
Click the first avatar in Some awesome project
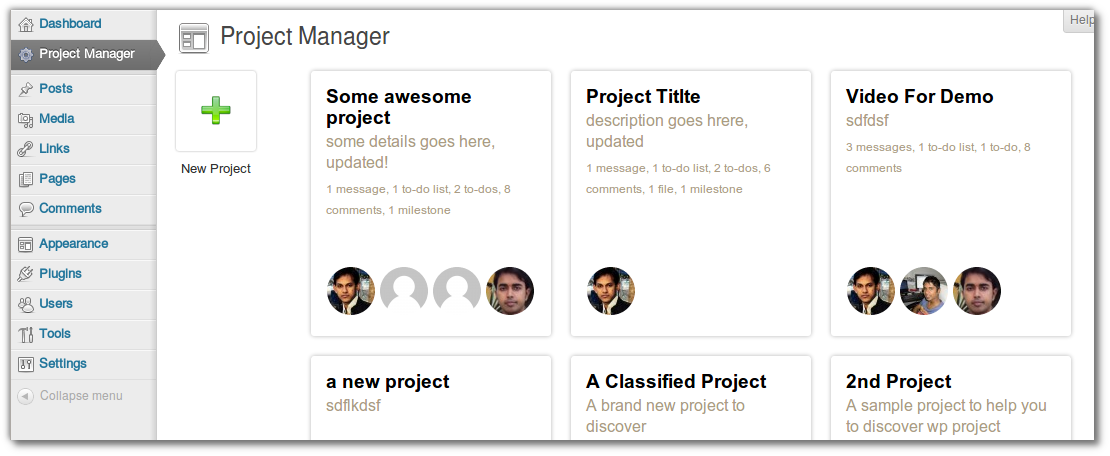(x=351, y=291)
